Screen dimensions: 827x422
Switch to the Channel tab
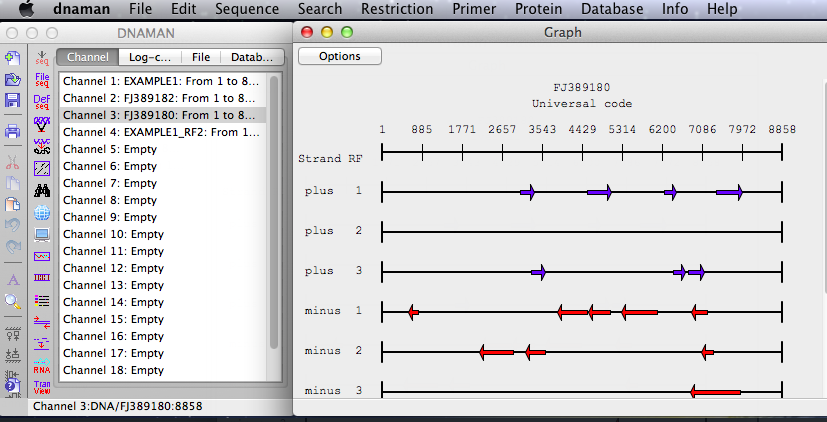coord(88,57)
